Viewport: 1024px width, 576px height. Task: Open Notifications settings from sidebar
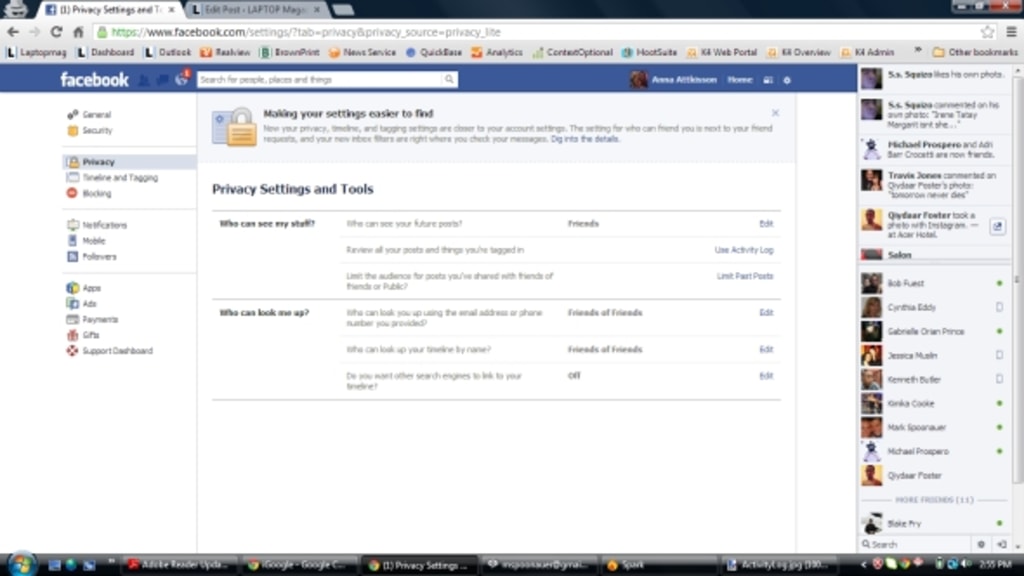104,225
